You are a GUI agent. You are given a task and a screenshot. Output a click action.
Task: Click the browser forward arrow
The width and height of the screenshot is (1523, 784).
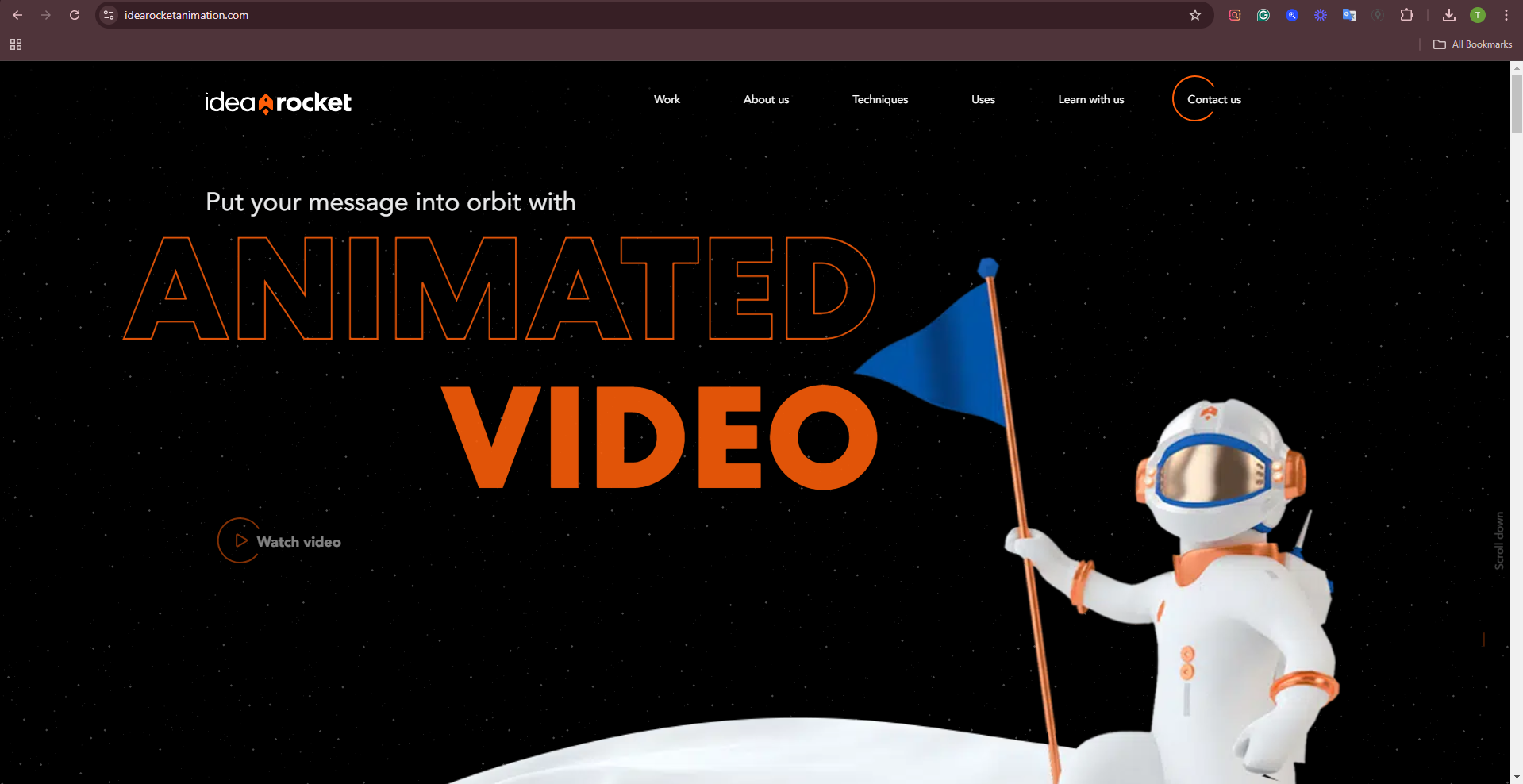pos(46,15)
